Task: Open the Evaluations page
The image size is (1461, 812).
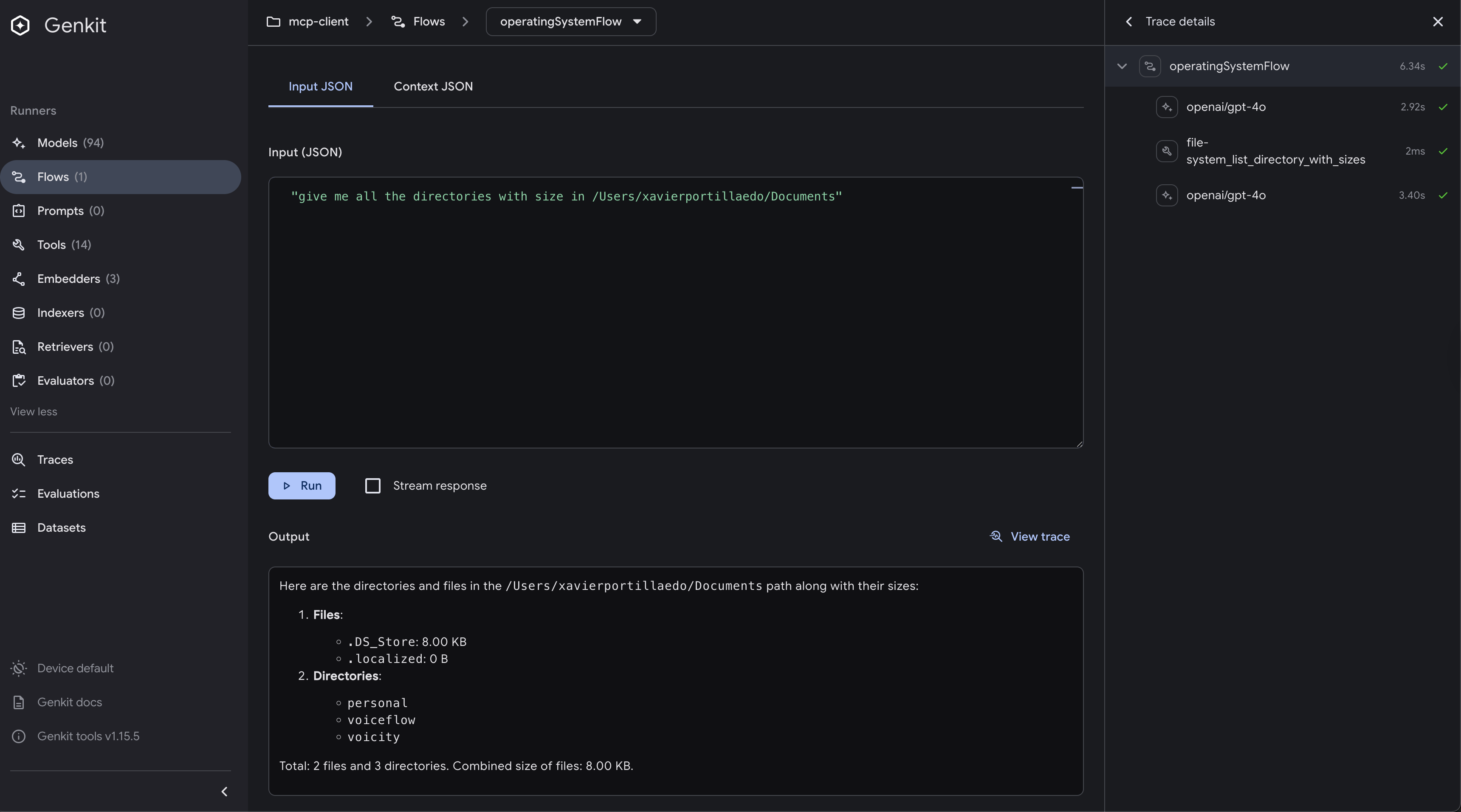Action: tap(120, 494)
